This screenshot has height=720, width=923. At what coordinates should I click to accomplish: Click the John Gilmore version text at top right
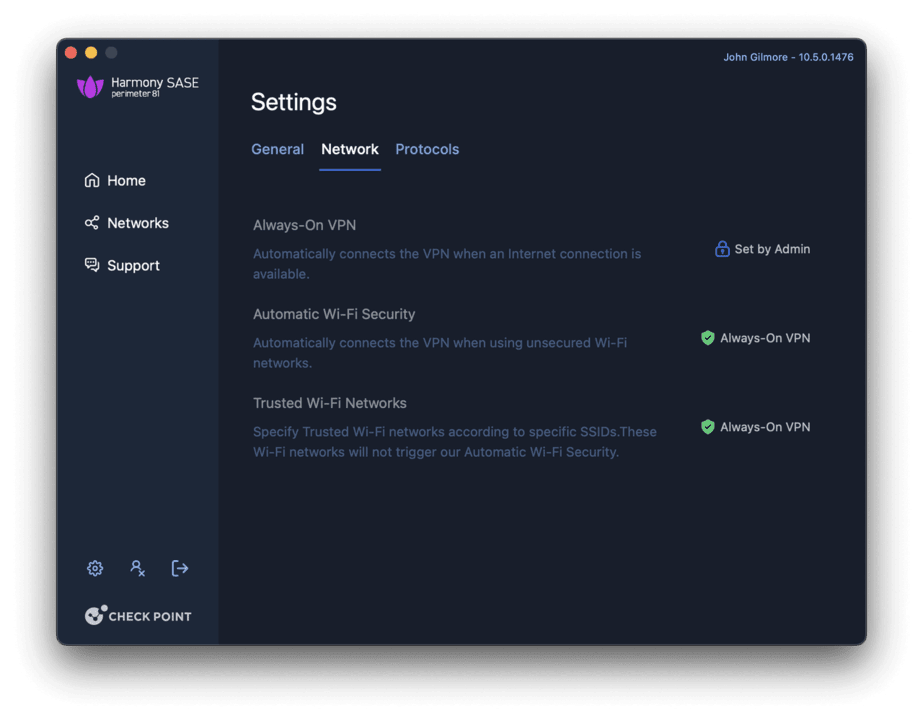(787, 57)
